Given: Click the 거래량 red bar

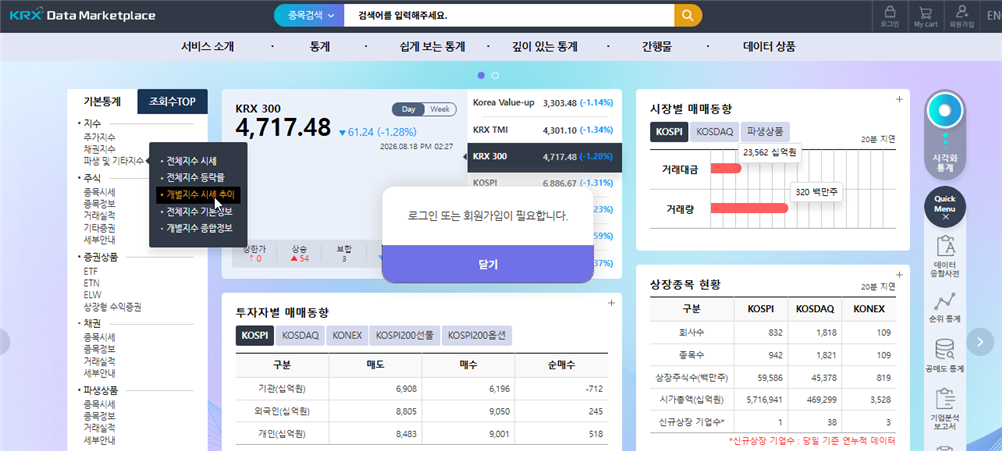Looking at the screenshot, I should (x=749, y=208).
